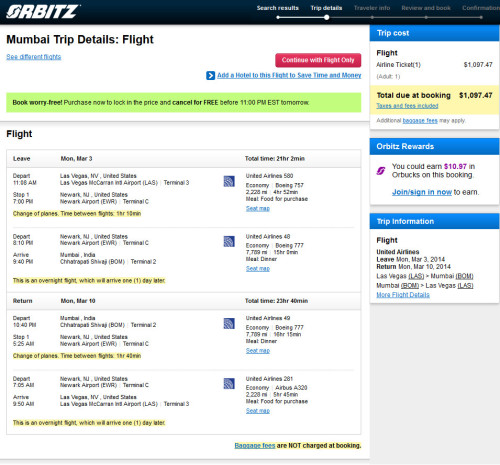Image resolution: width=500 pixels, height=465 pixels.
Task: Click Join/sign in now link
Action: [422, 192]
